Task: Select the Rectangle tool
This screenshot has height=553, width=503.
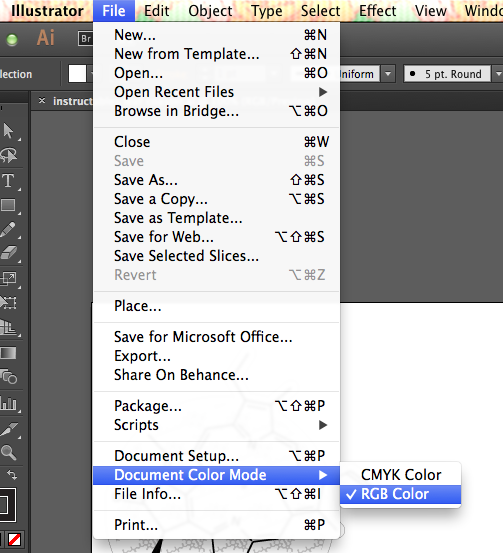Action: [8, 205]
